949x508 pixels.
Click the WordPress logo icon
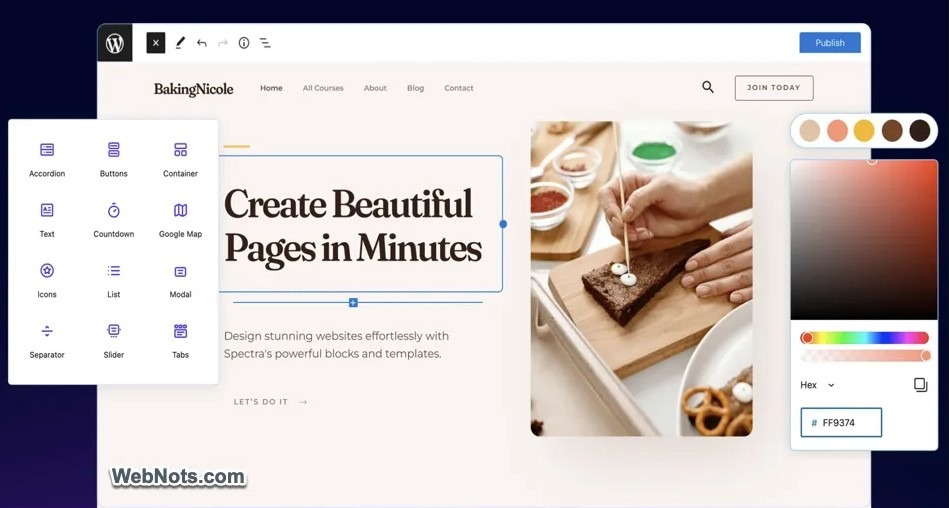115,43
